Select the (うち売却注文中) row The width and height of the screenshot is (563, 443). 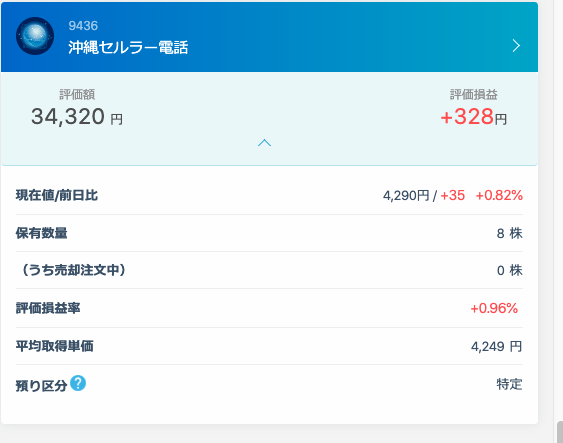click(269, 270)
